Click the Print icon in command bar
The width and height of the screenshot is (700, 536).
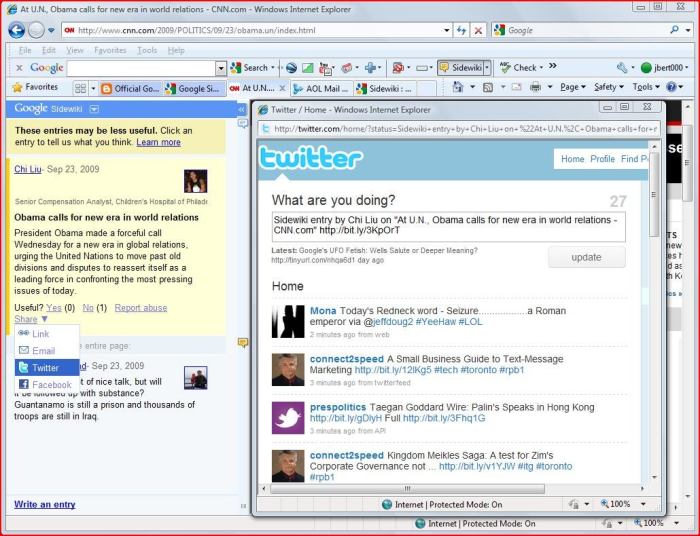(x=535, y=87)
